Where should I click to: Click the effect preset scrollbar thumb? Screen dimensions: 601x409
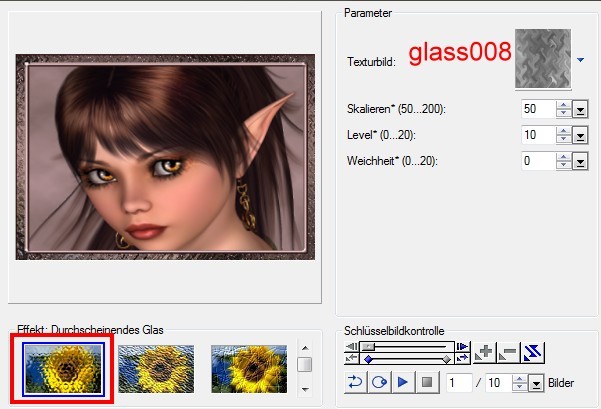pyautogui.click(x=305, y=364)
